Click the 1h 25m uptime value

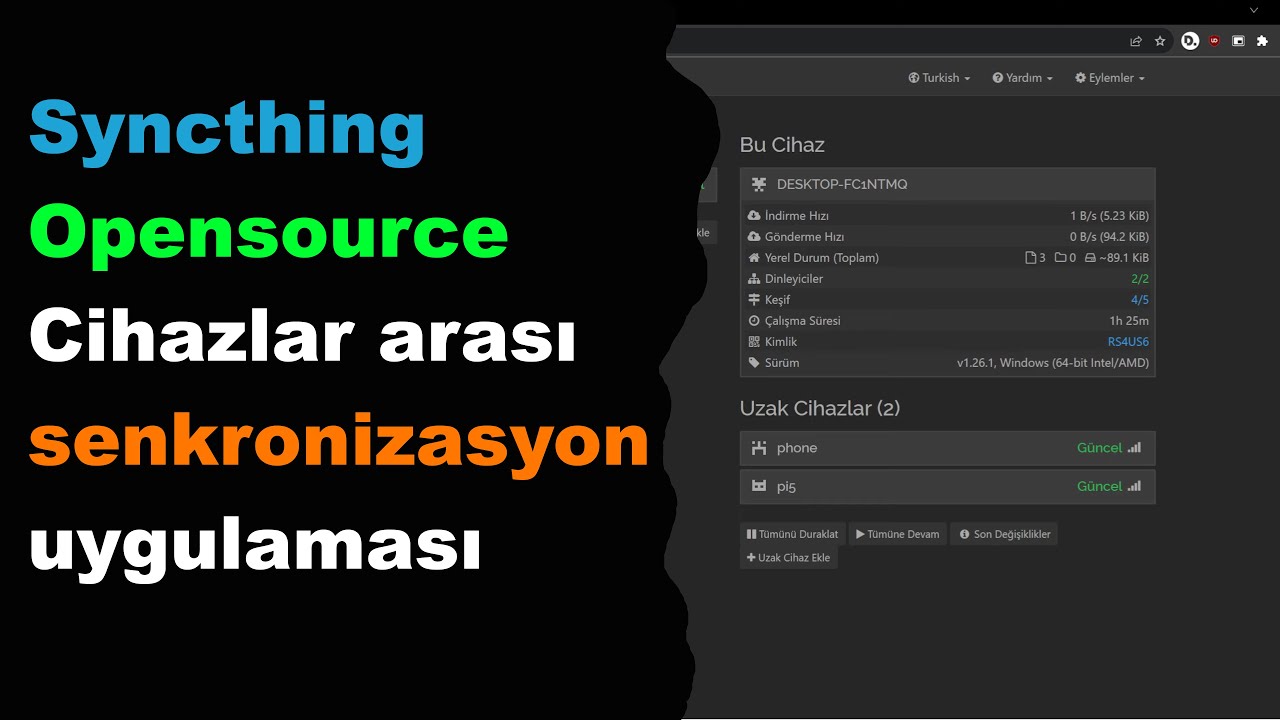(1129, 321)
